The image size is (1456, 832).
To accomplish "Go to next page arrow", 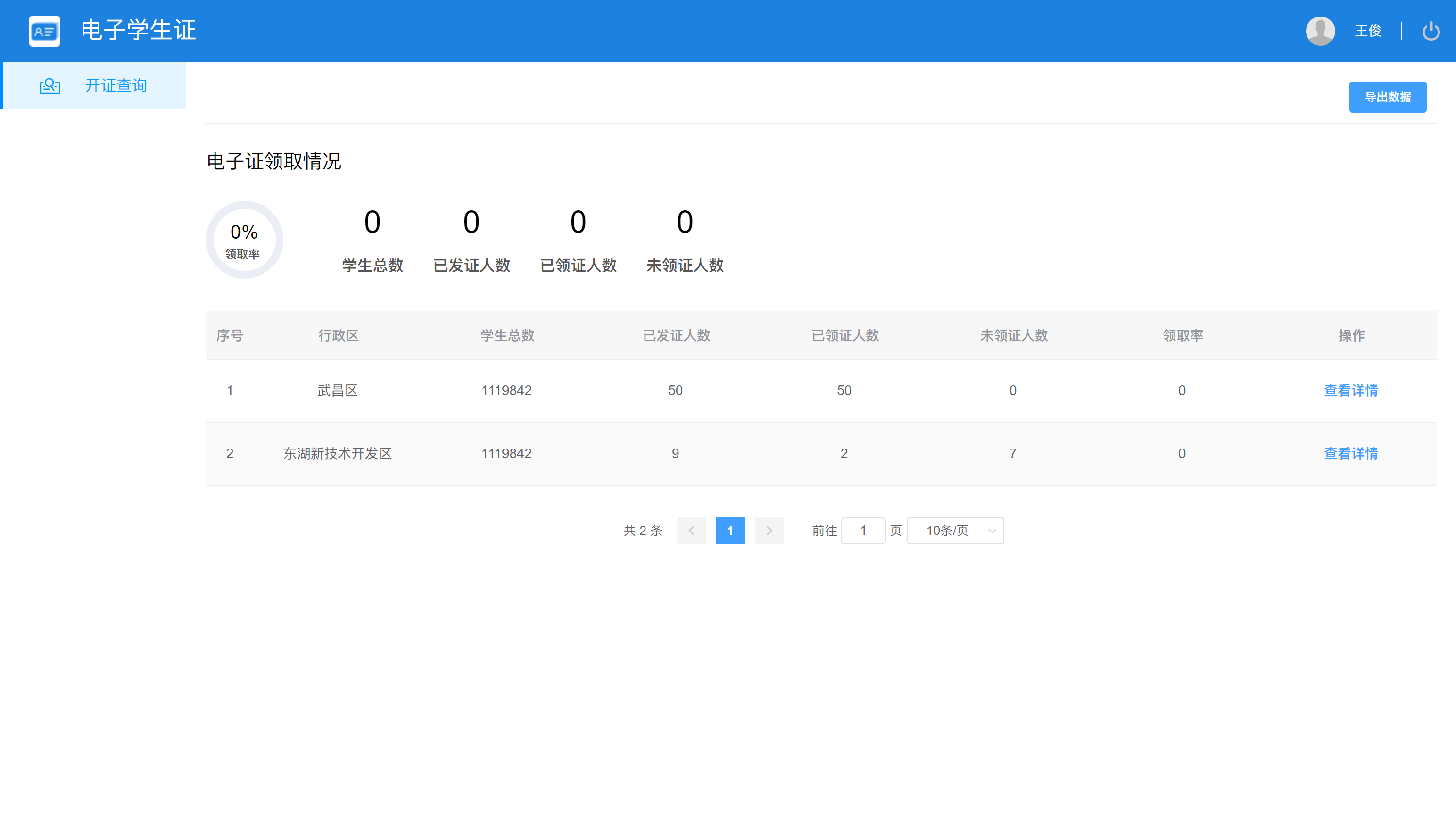I will 769,530.
